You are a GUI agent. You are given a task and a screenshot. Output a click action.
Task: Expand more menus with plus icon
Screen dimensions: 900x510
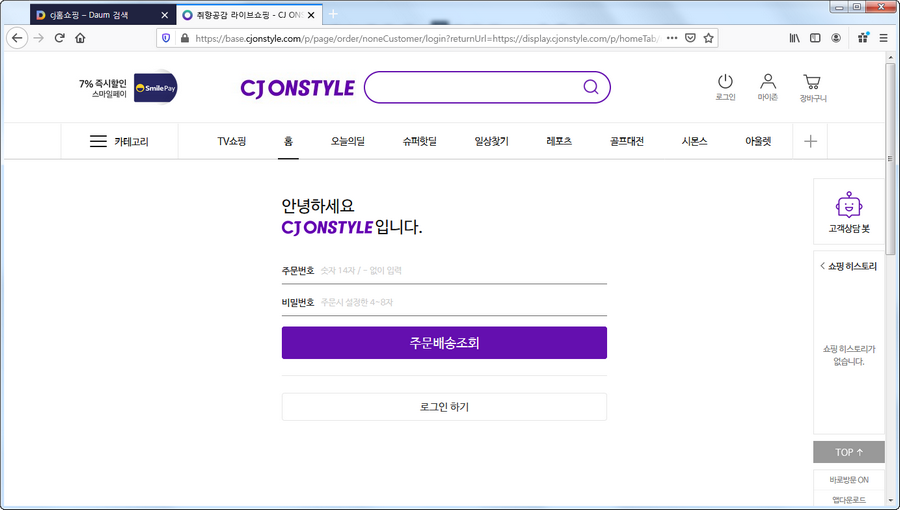click(x=810, y=141)
